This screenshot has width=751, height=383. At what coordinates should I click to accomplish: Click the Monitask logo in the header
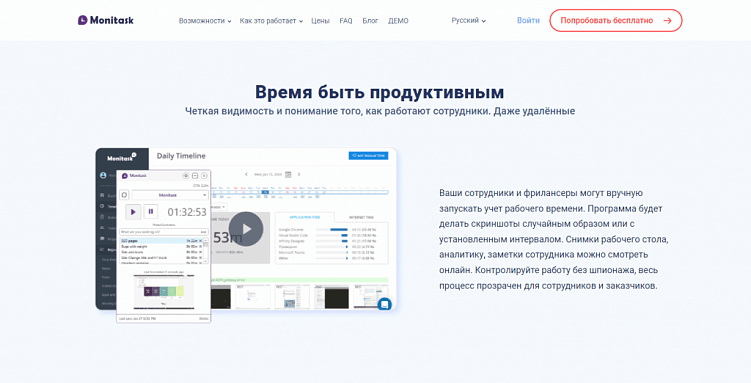[106, 20]
